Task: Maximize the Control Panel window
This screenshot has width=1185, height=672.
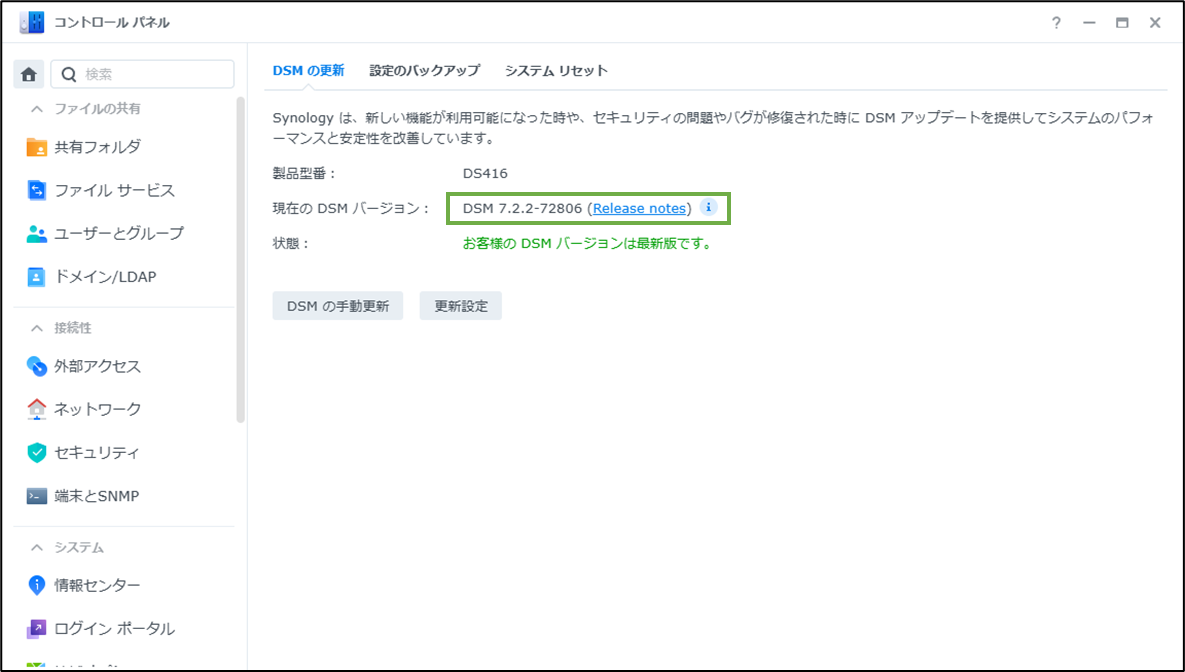Action: (1122, 23)
